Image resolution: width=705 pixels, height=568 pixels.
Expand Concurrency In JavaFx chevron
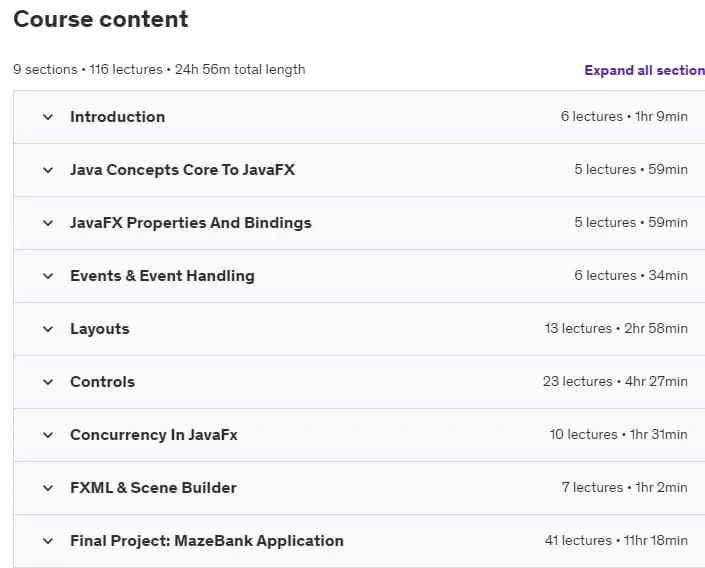pos(48,435)
